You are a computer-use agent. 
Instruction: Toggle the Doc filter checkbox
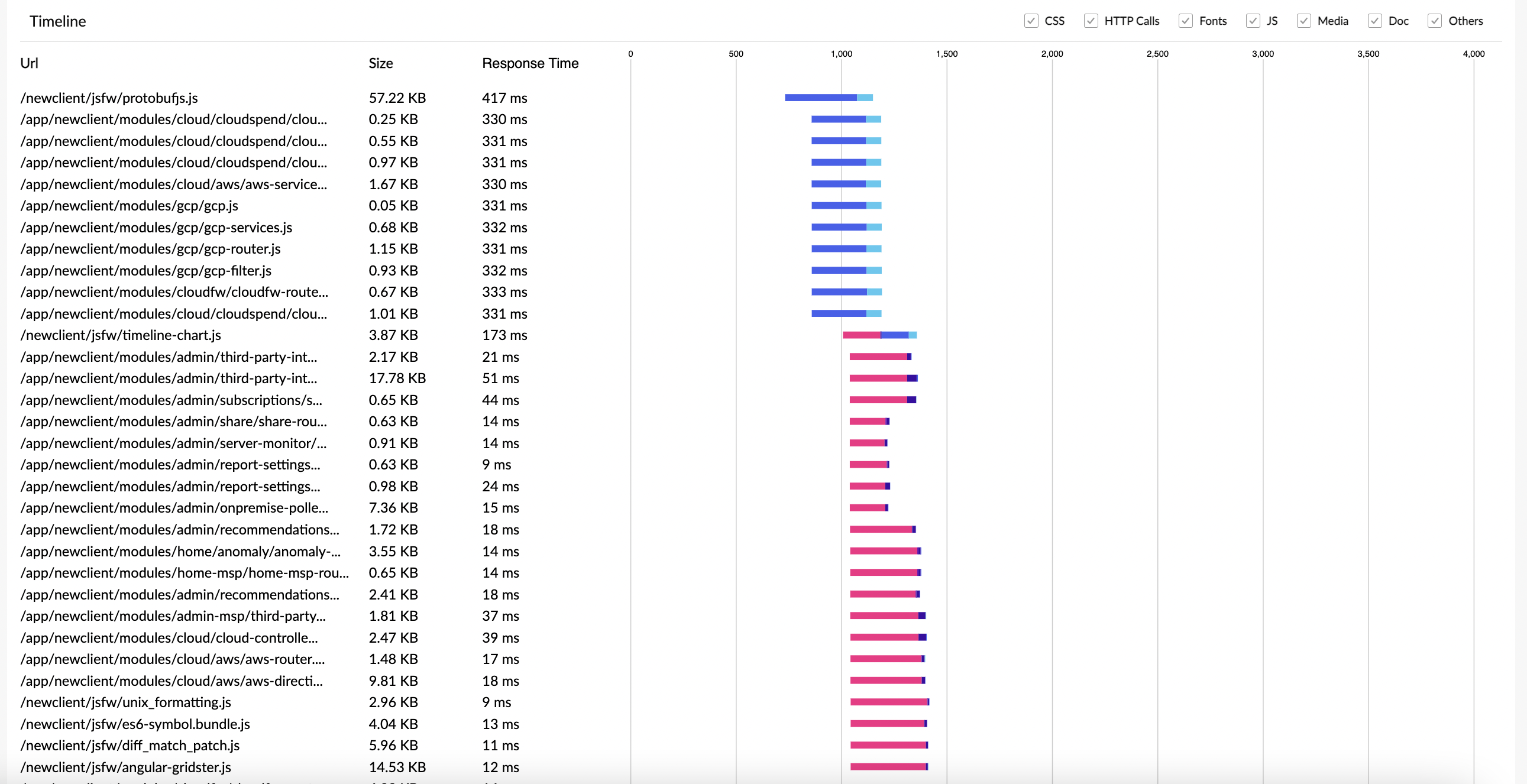(x=1374, y=21)
